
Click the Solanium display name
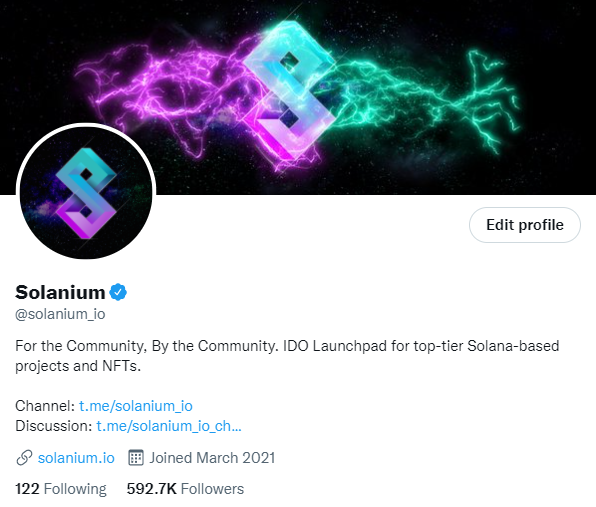pos(60,292)
